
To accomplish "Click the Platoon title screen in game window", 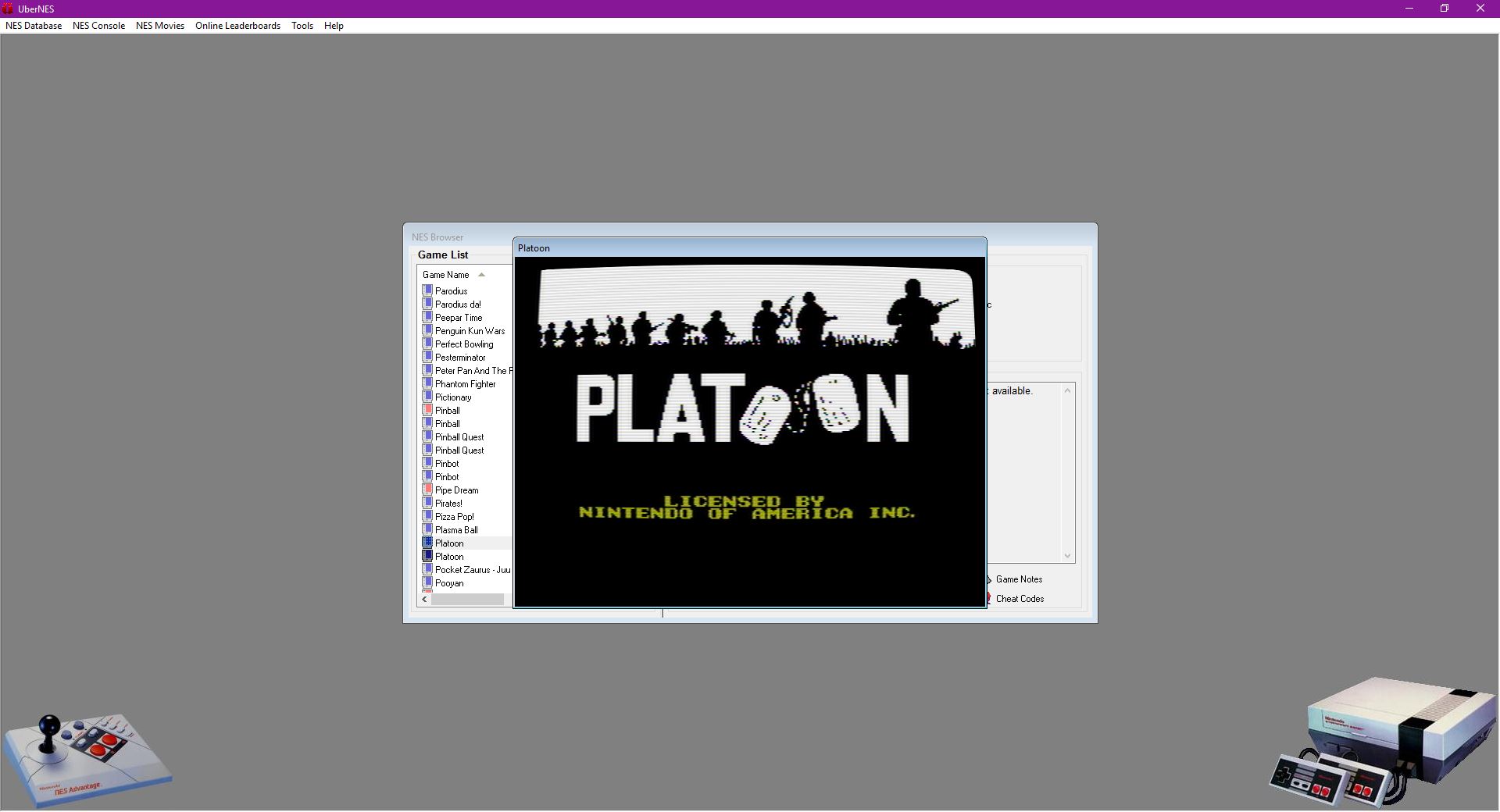I will point(750,432).
